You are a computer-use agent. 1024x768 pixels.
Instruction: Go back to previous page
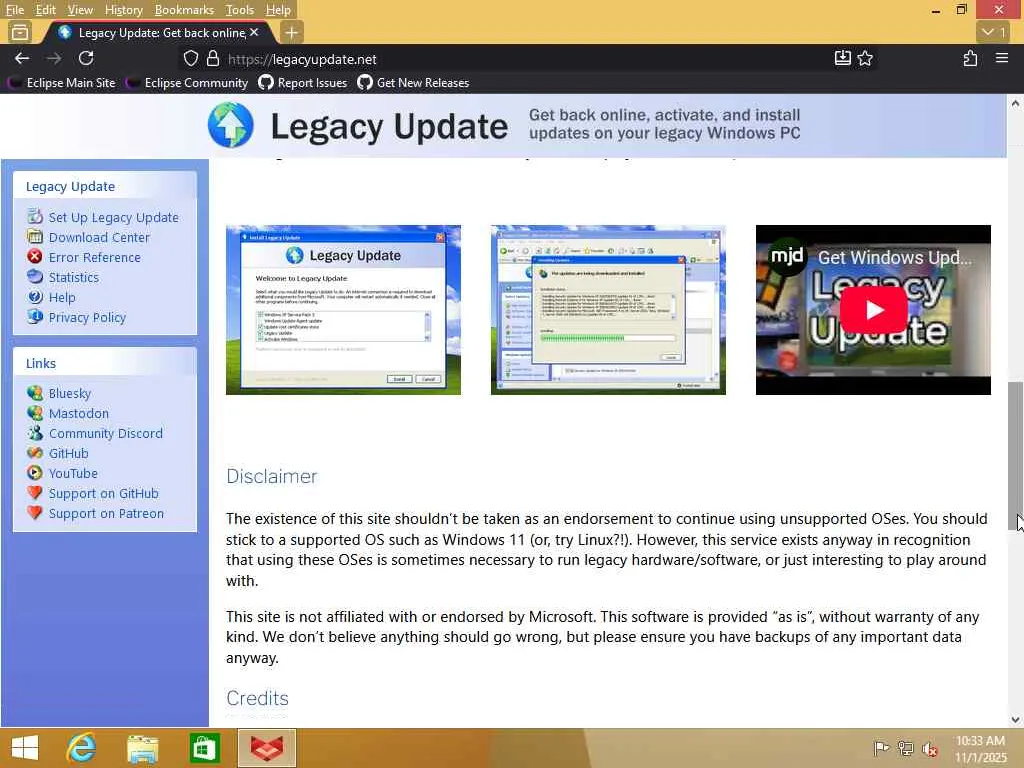tap(22, 59)
